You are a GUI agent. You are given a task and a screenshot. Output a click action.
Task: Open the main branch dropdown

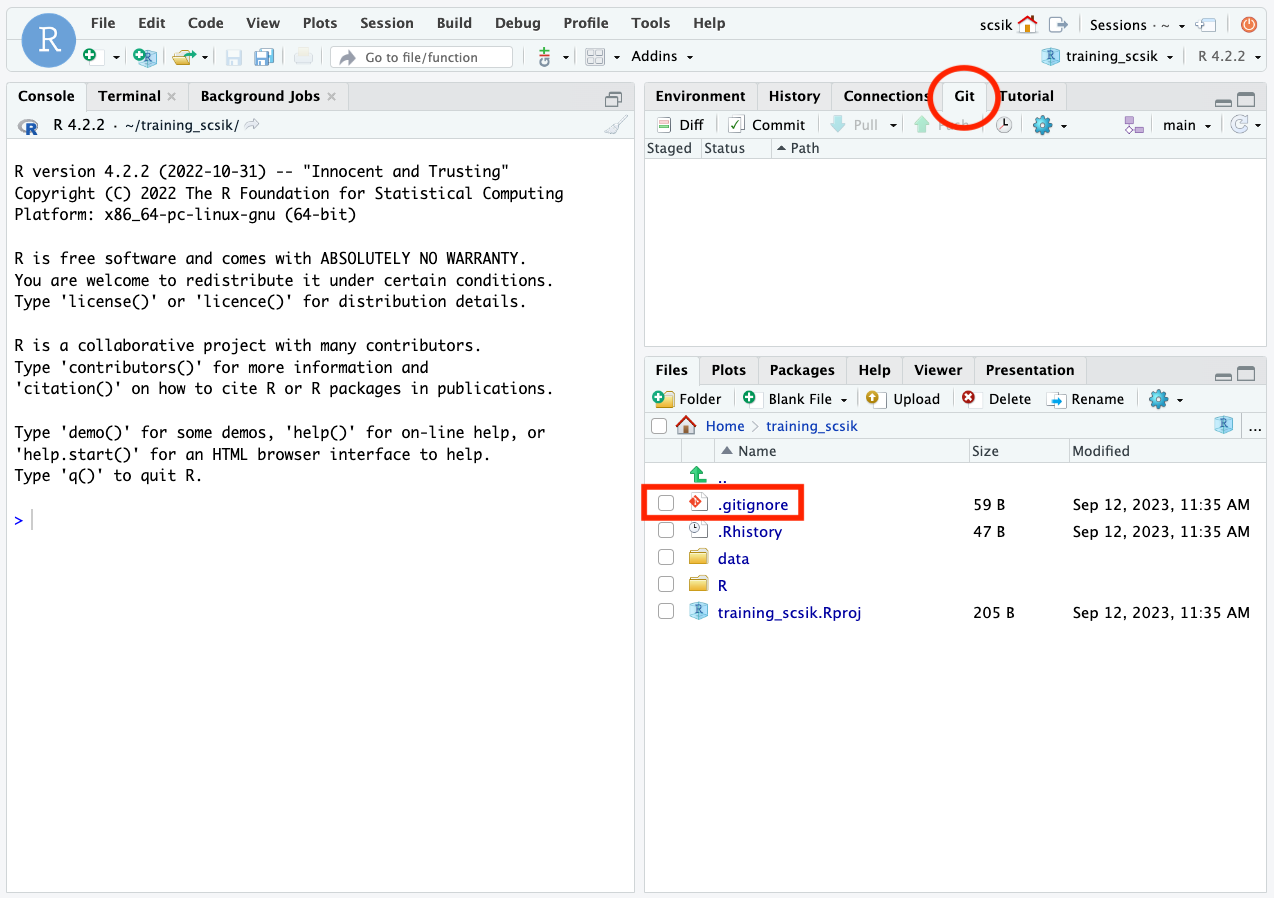coord(1187,125)
